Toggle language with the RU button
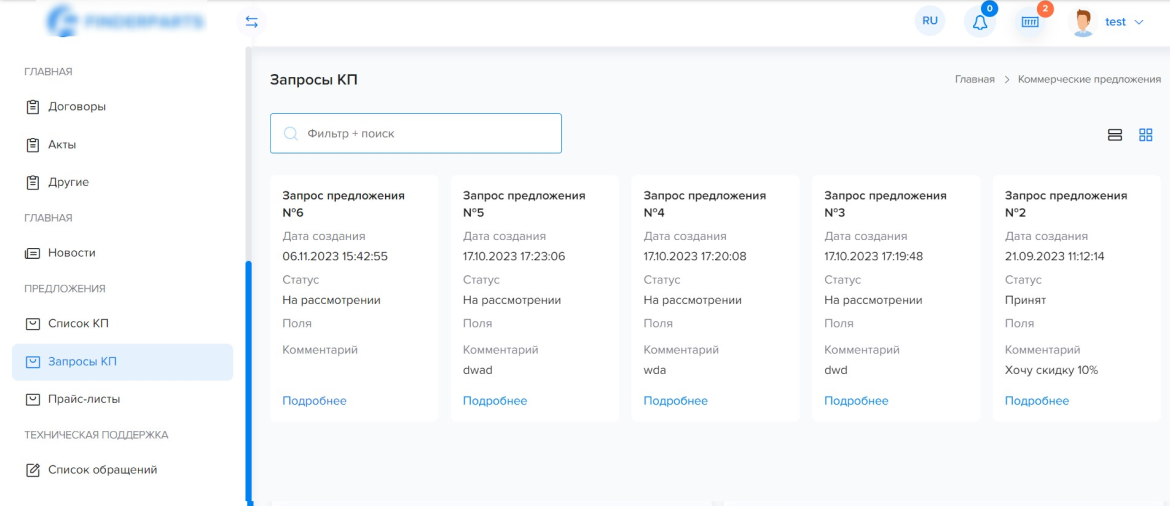The width and height of the screenshot is (1170, 506). pyautogui.click(x=930, y=21)
